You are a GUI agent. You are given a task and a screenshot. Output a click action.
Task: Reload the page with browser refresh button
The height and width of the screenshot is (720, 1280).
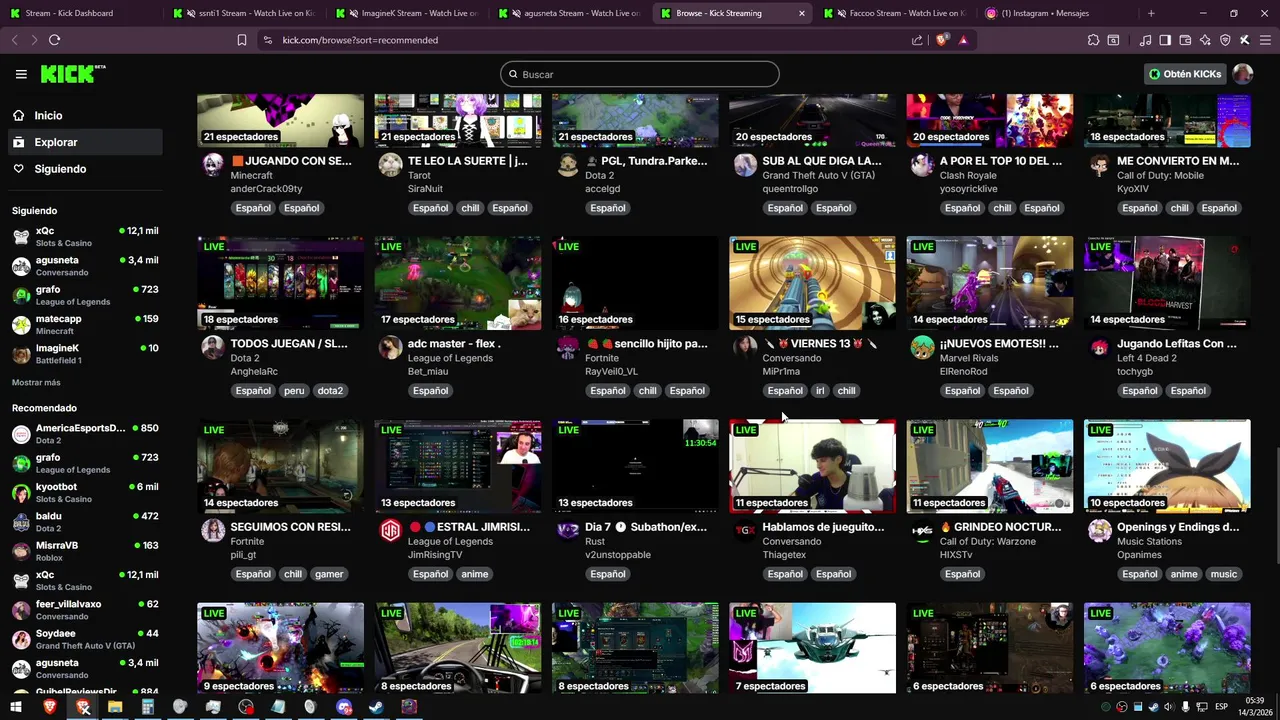[54, 40]
